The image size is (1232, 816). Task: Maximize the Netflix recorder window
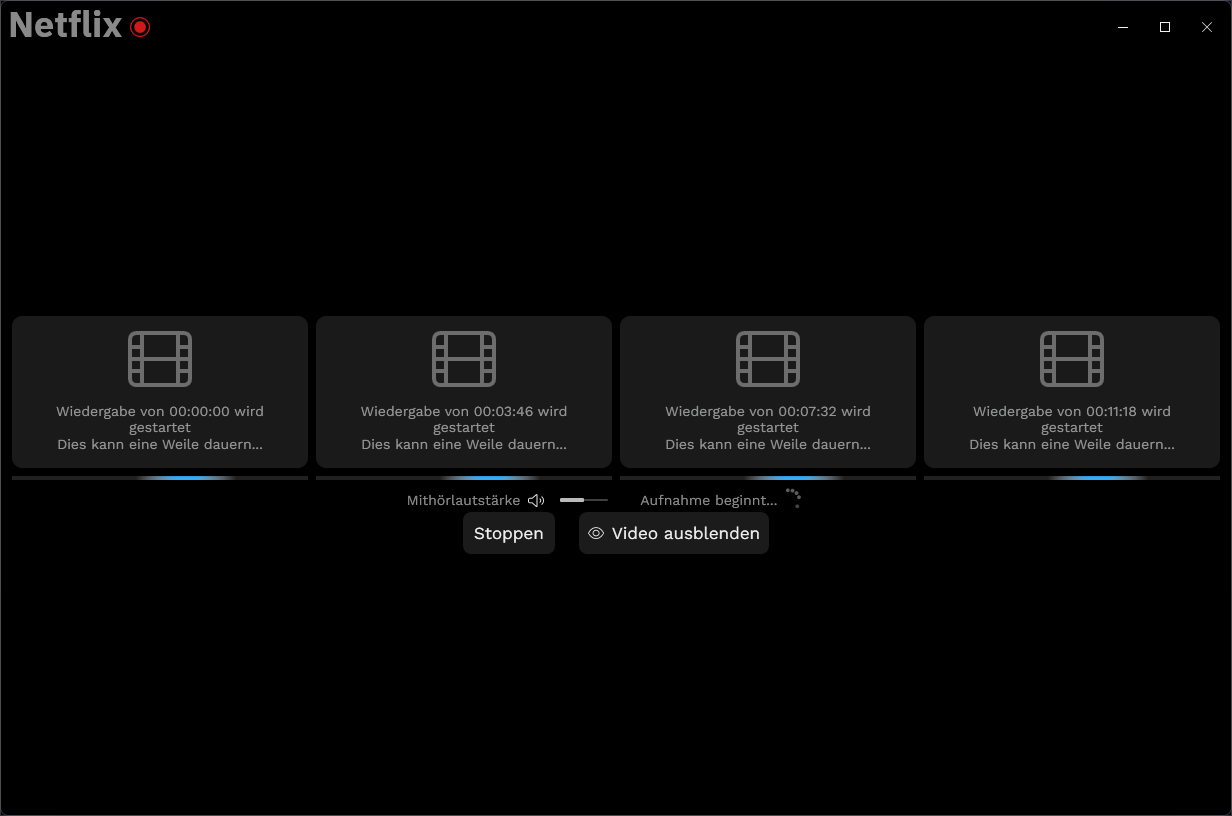point(1165,27)
